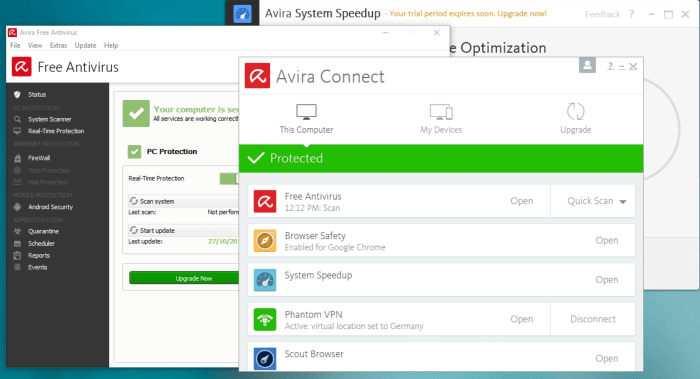The image size is (700, 379).
Task: Open the Extras menu in Free Antivirus
Action: click(58, 46)
